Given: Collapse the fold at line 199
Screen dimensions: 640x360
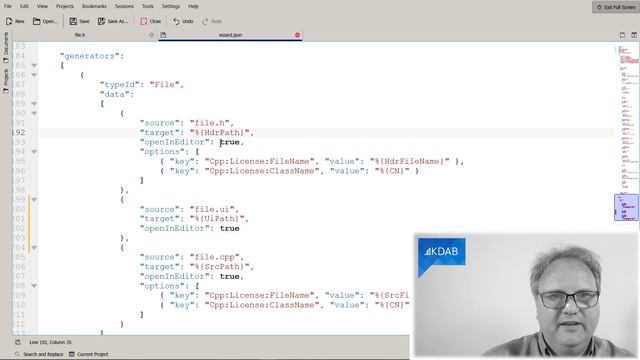Looking at the screenshot, I should tap(34, 200).
